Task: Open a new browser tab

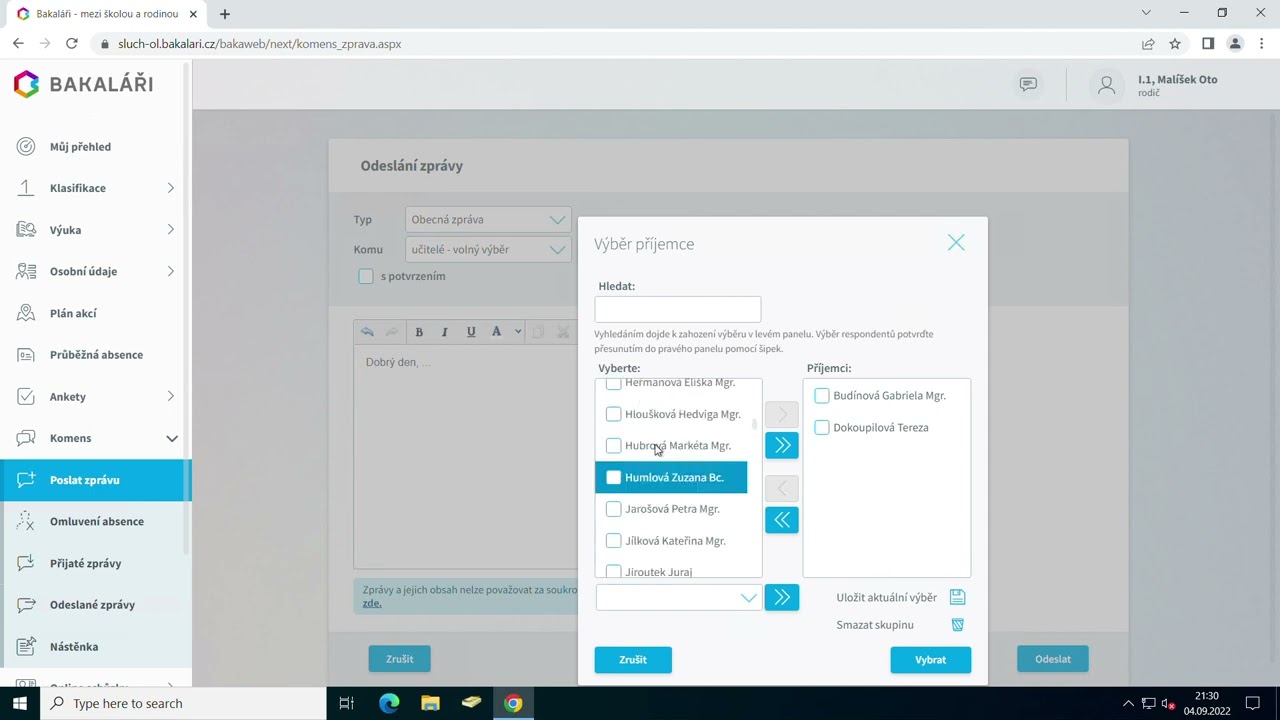Action: pos(225,14)
